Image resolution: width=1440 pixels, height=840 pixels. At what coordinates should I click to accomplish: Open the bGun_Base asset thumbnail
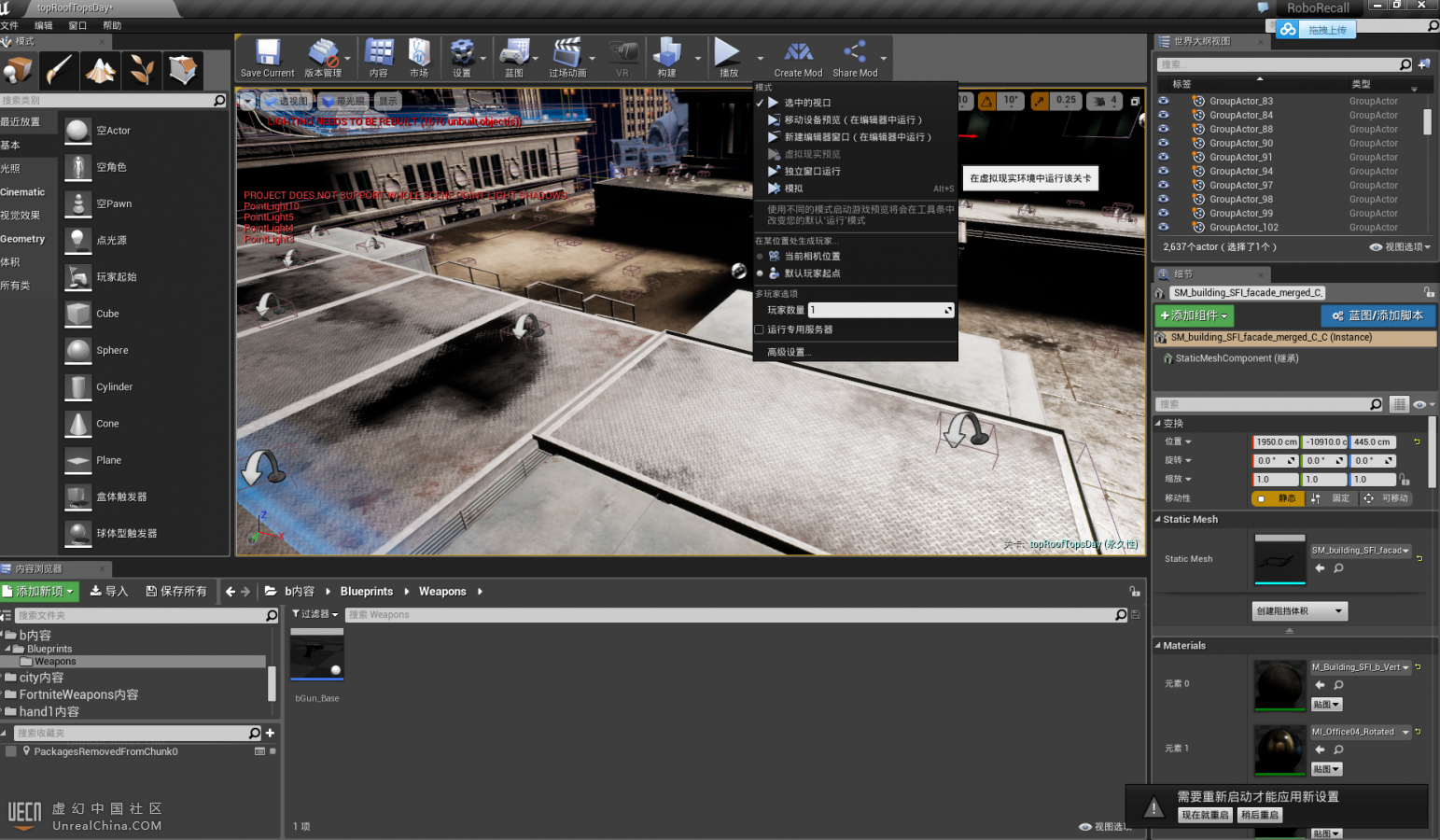click(317, 655)
